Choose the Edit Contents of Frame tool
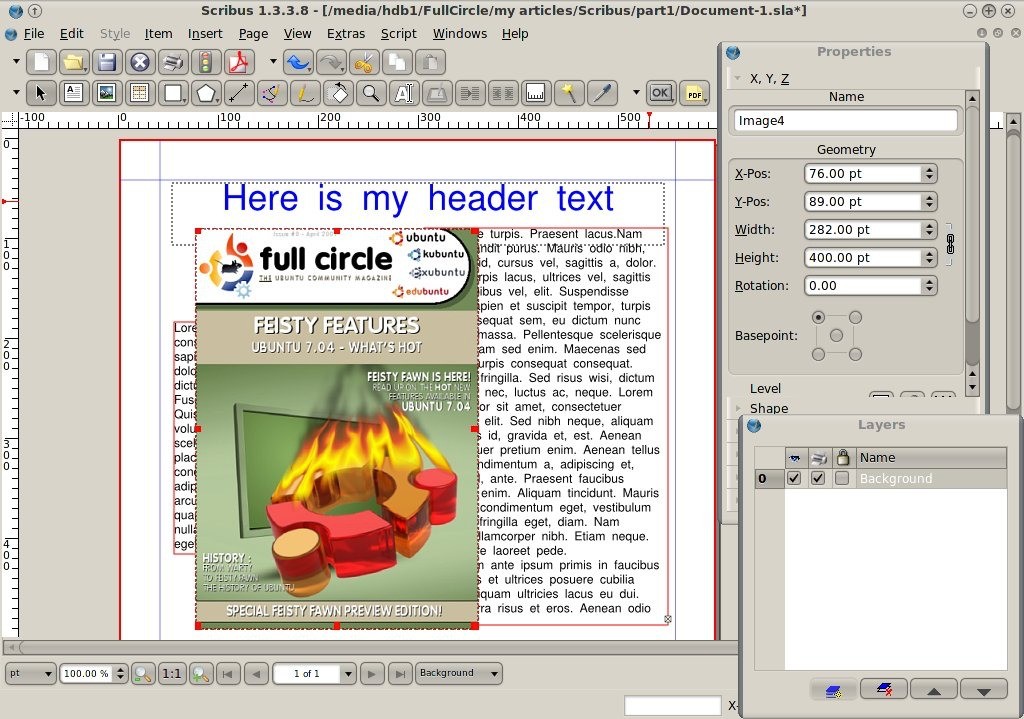Screen dimensions: 1024x719 click(x=404, y=93)
